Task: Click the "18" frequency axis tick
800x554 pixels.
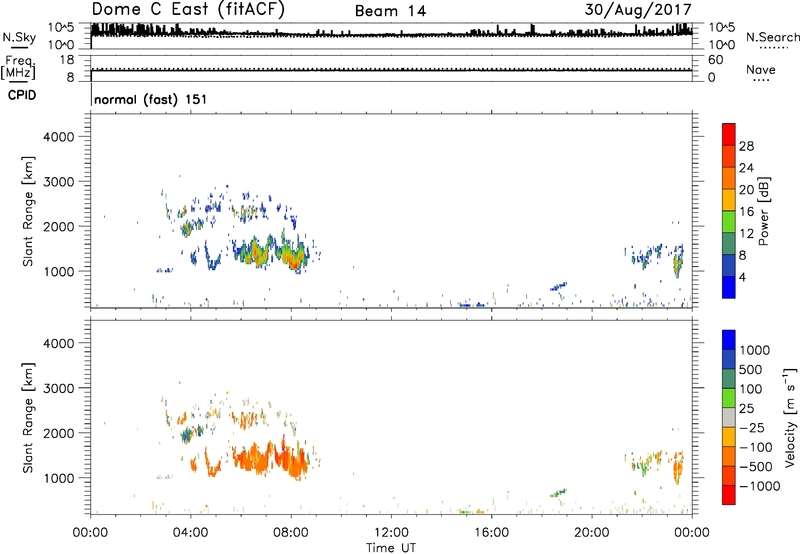Action: [x=66, y=60]
